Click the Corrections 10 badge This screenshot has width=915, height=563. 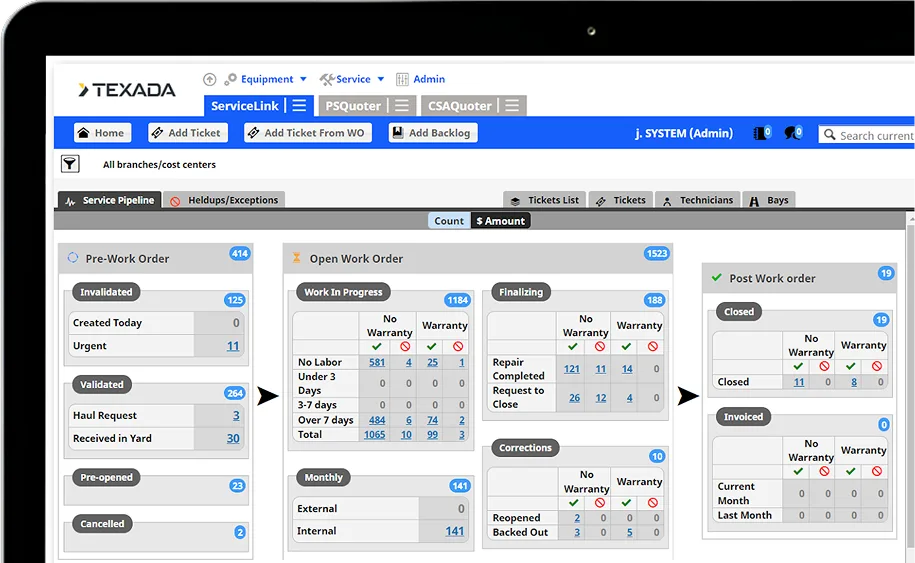click(657, 456)
